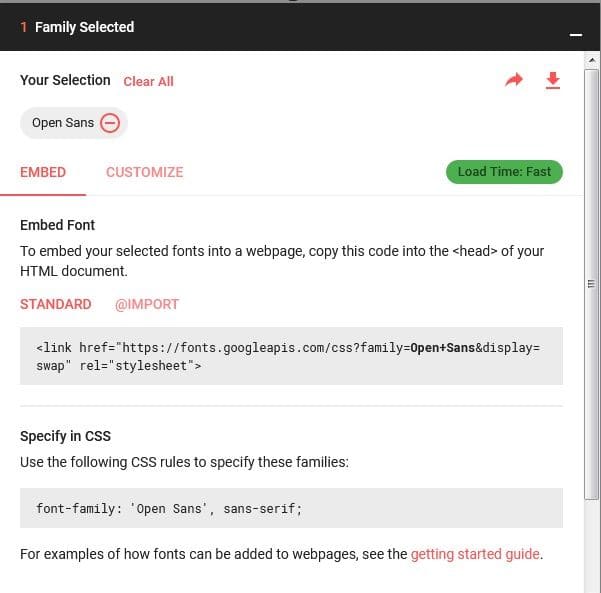Click the Open Sans chip label

click(63, 123)
